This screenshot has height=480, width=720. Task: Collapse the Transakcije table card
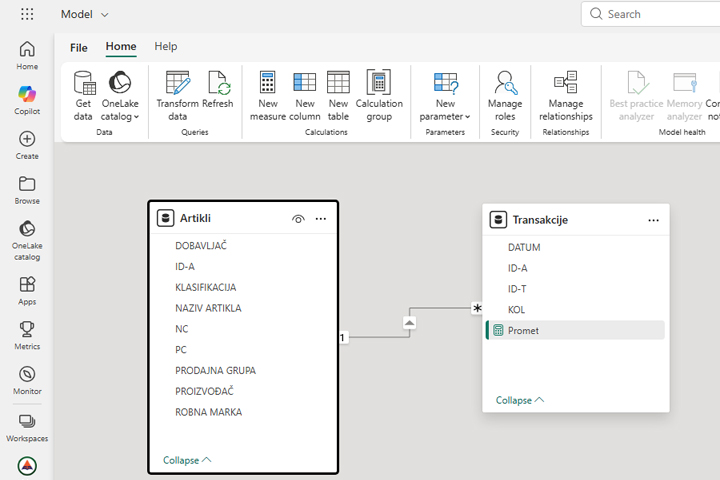tap(519, 400)
